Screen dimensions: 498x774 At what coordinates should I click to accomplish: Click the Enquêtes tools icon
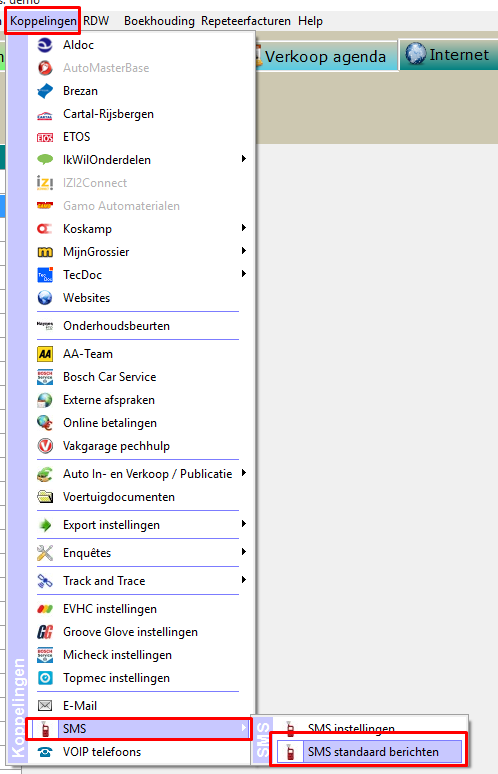(45, 553)
